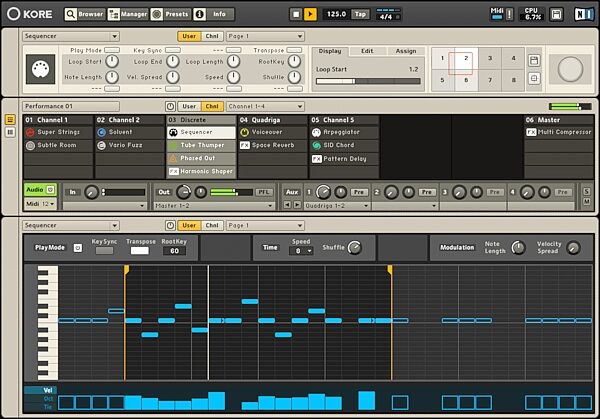Click the large morph dial
The width and height of the screenshot is (600, 419).
point(570,69)
